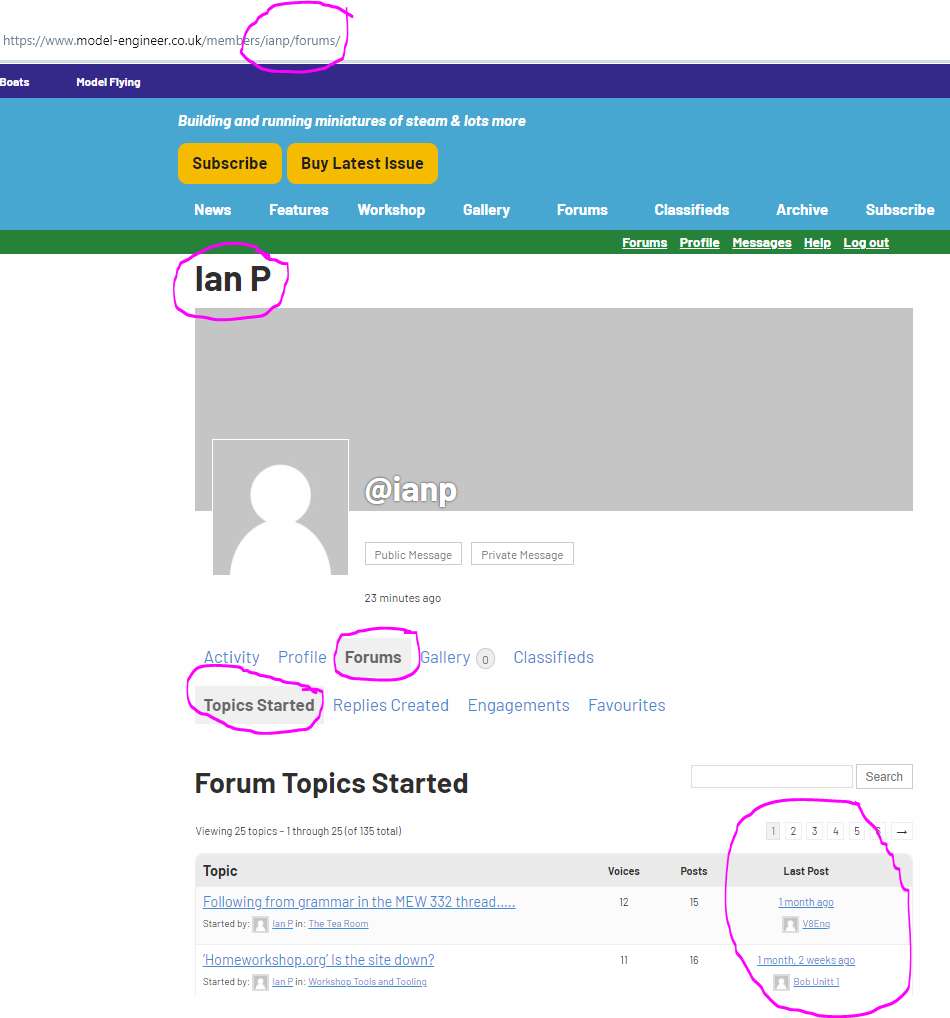
Task: Click Log out link
Action: click(x=866, y=243)
